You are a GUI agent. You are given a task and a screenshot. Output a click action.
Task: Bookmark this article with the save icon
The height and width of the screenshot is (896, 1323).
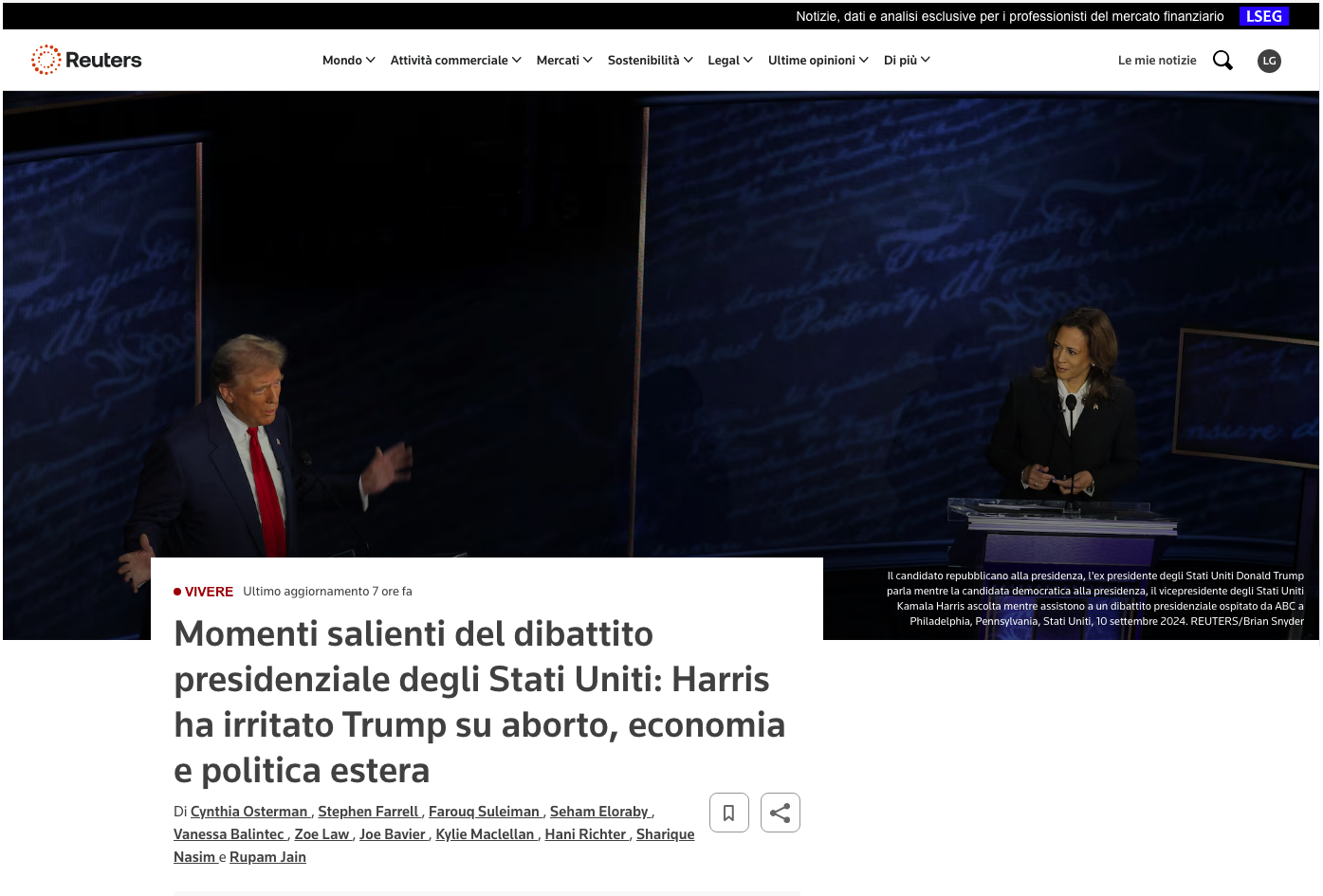click(729, 813)
